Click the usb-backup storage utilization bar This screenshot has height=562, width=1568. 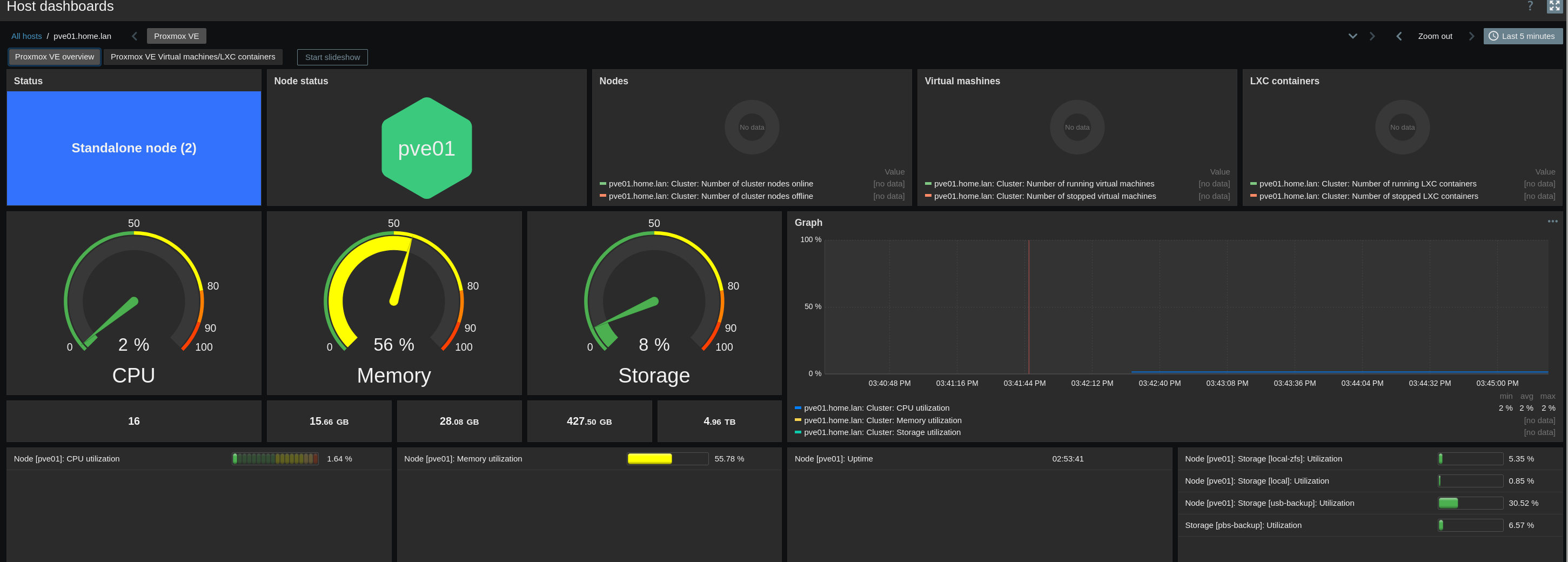click(x=1471, y=503)
